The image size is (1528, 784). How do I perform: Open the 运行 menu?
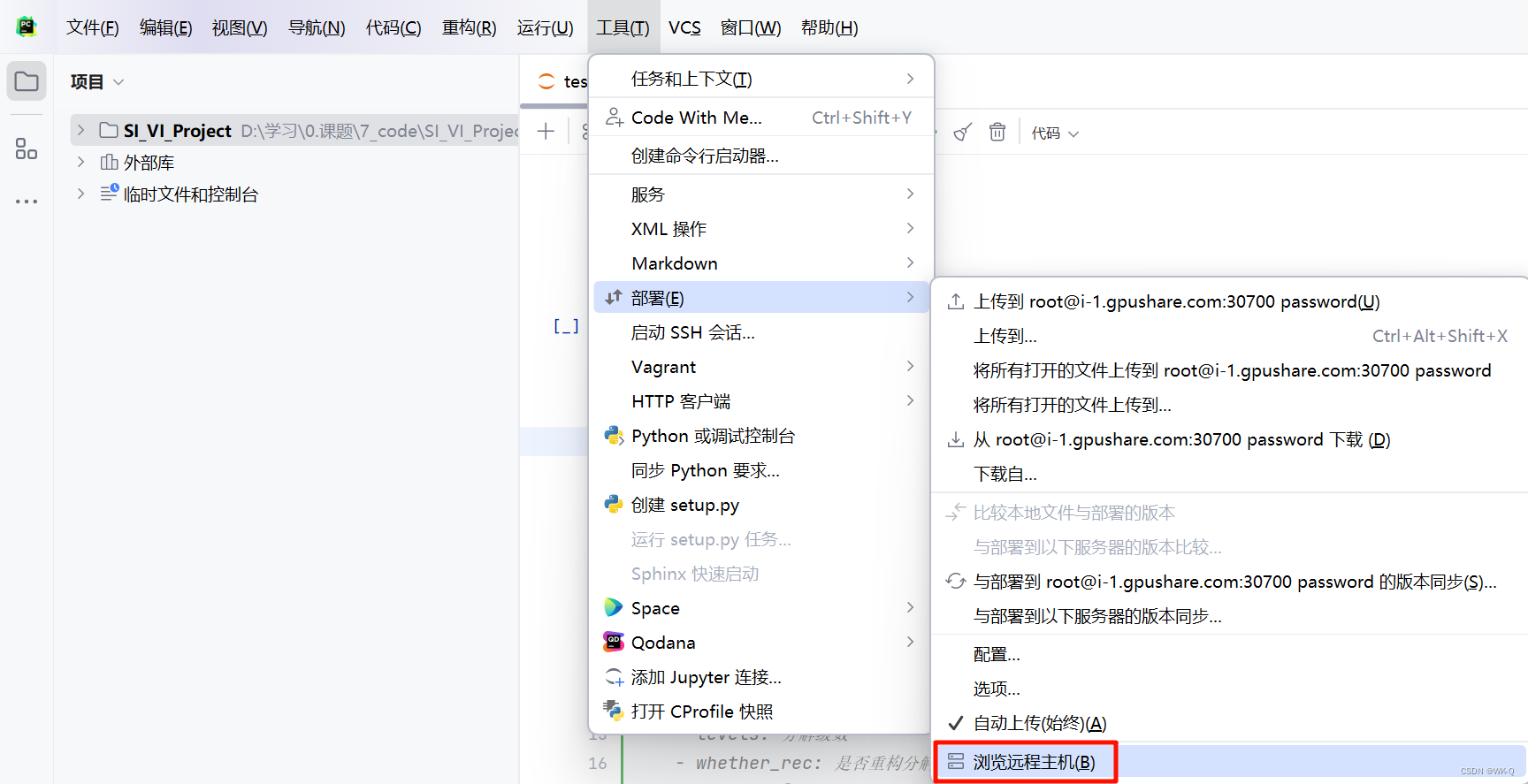point(546,27)
